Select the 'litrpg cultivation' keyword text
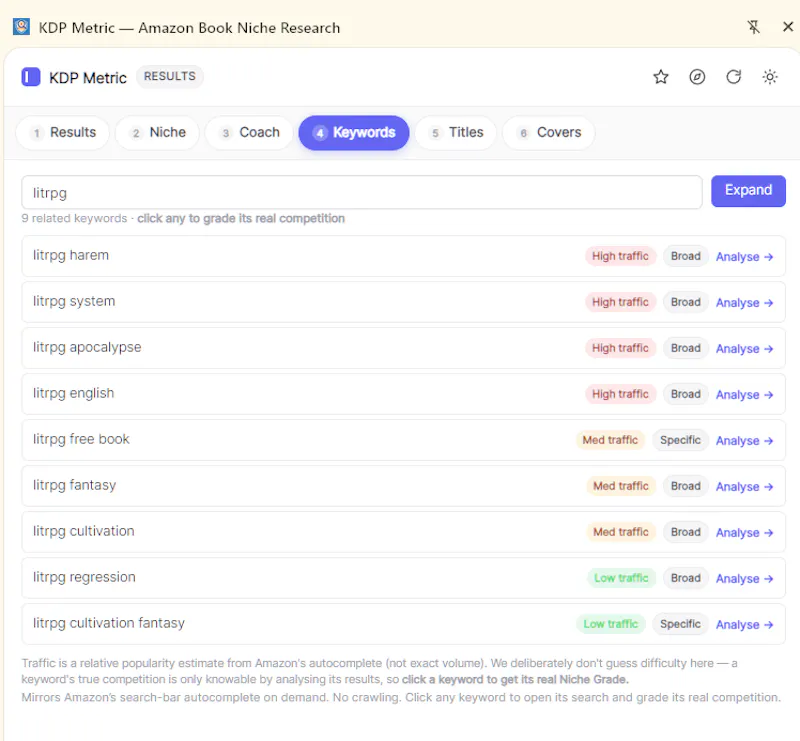This screenshot has height=741, width=800. click(84, 531)
